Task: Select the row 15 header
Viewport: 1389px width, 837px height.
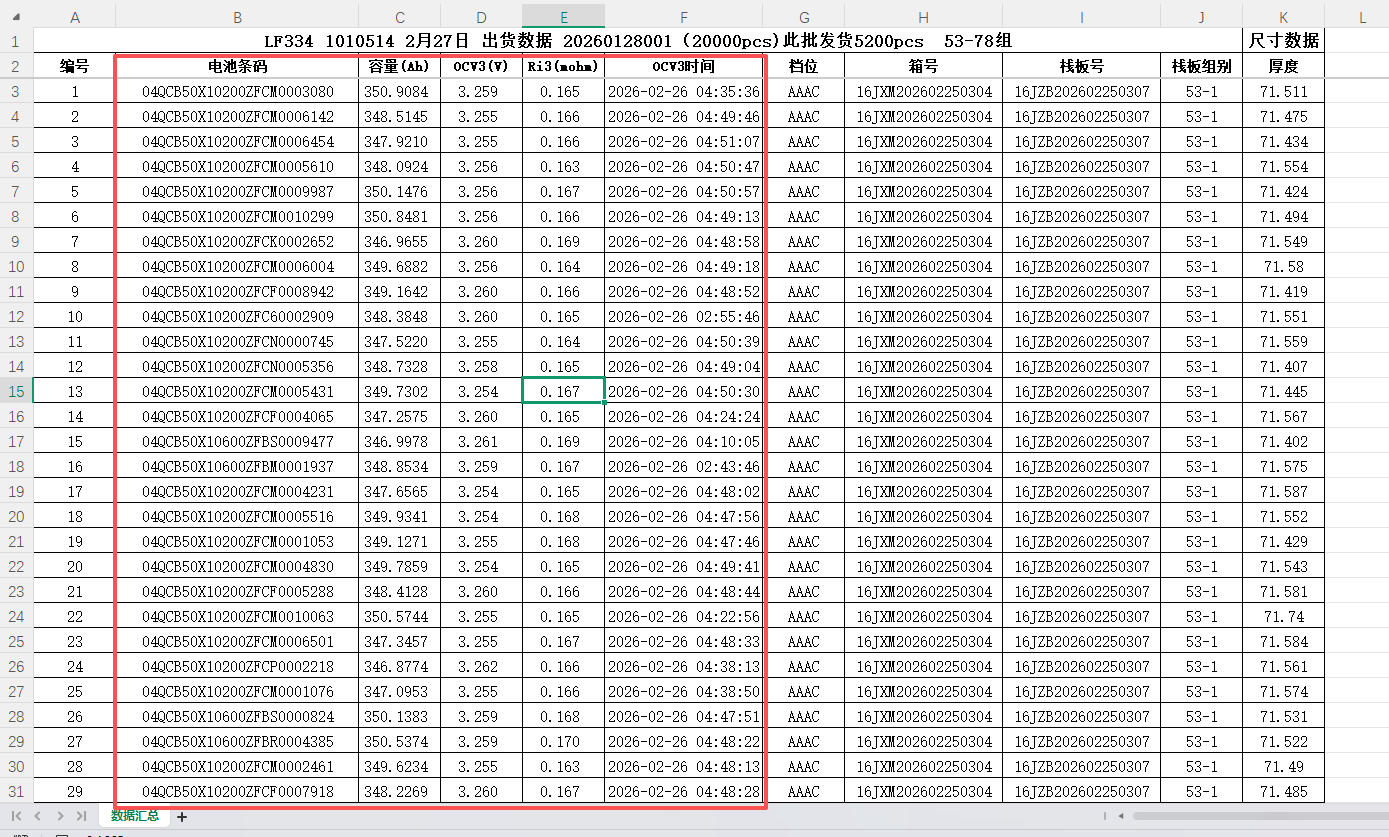Action: coord(16,391)
